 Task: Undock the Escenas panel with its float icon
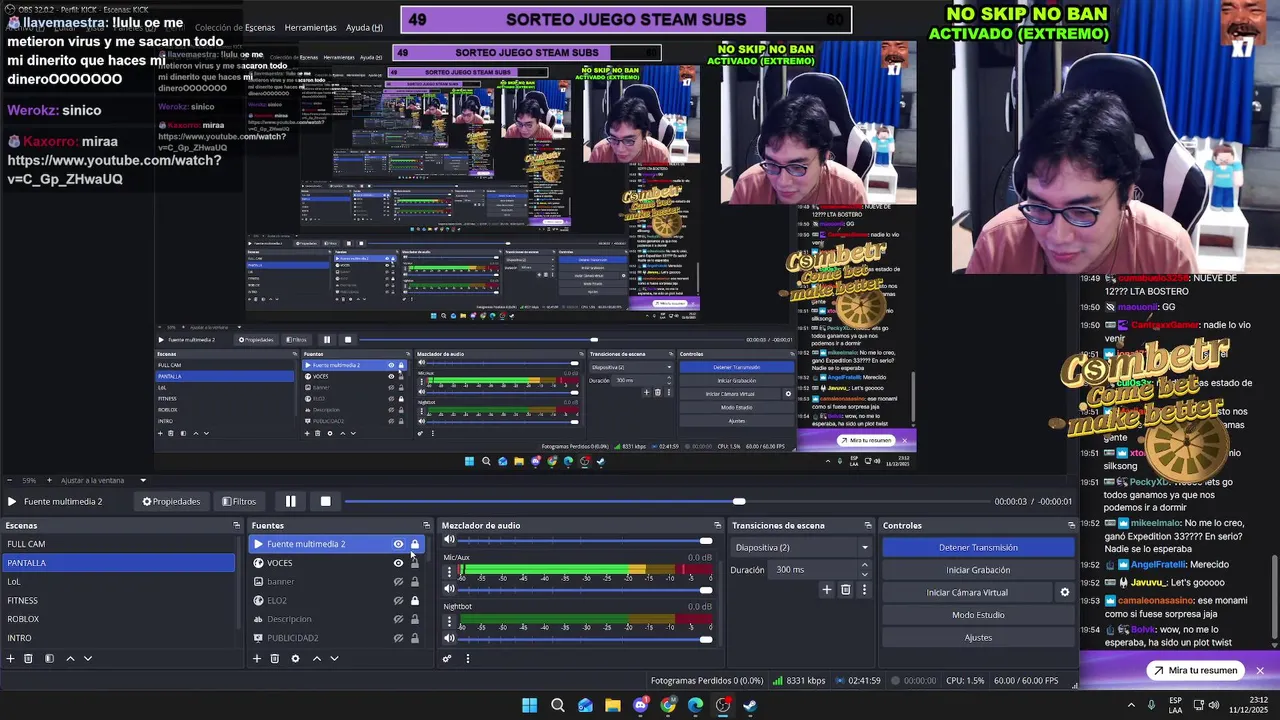[237, 525]
